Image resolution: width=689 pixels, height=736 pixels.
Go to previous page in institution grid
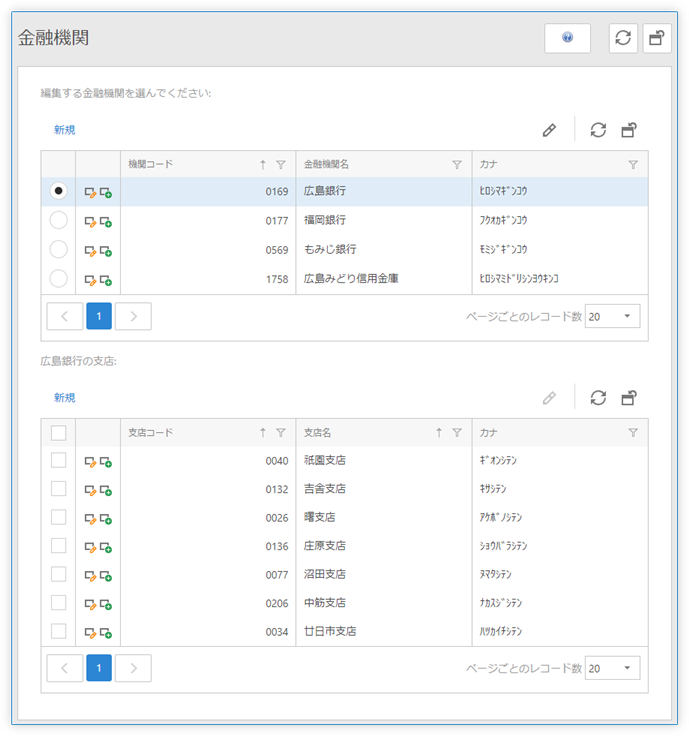(x=65, y=316)
